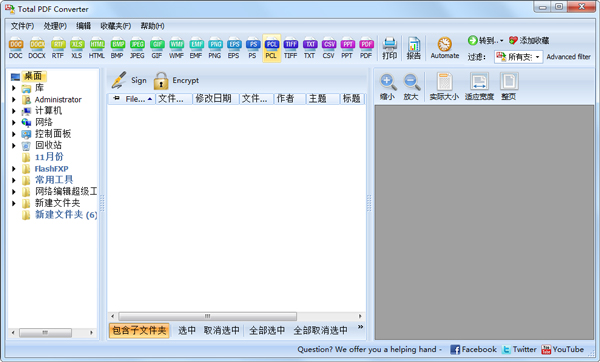Expand the 网络 tree node

tap(14, 122)
